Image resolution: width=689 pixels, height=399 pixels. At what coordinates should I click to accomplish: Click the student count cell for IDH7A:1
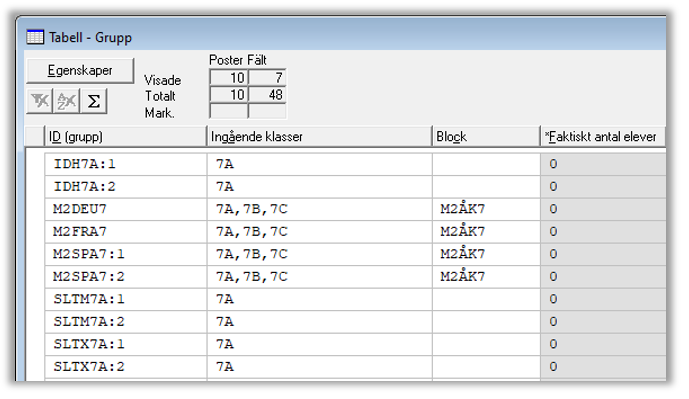pyautogui.click(x=603, y=164)
